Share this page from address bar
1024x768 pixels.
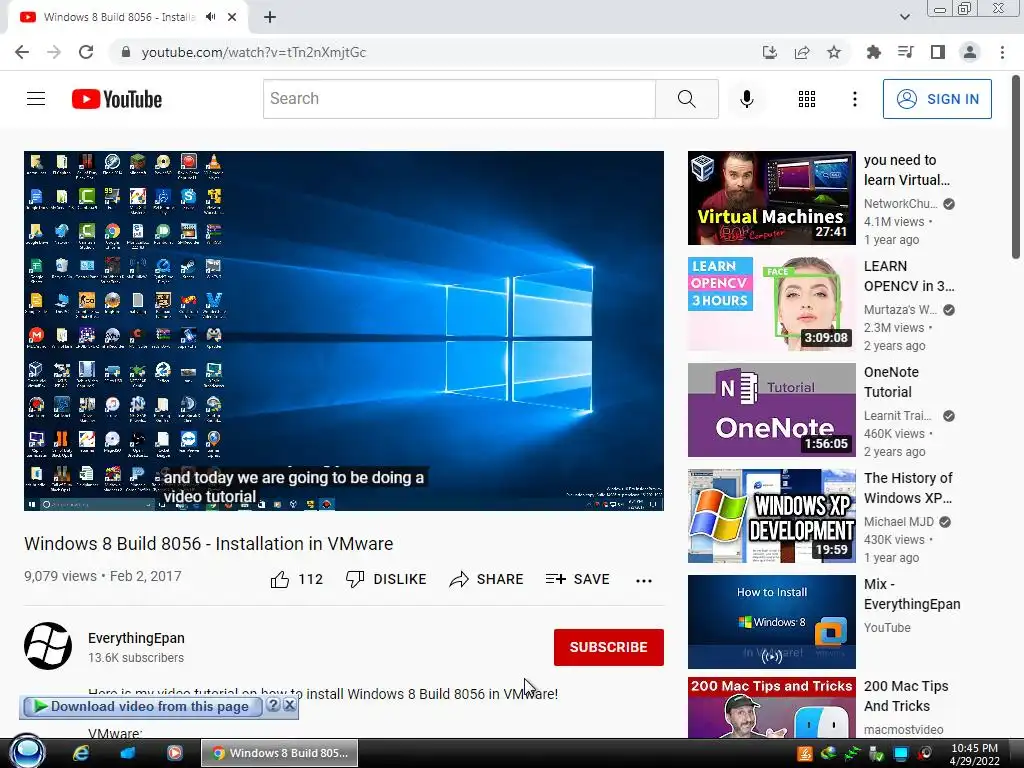pos(802,52)
